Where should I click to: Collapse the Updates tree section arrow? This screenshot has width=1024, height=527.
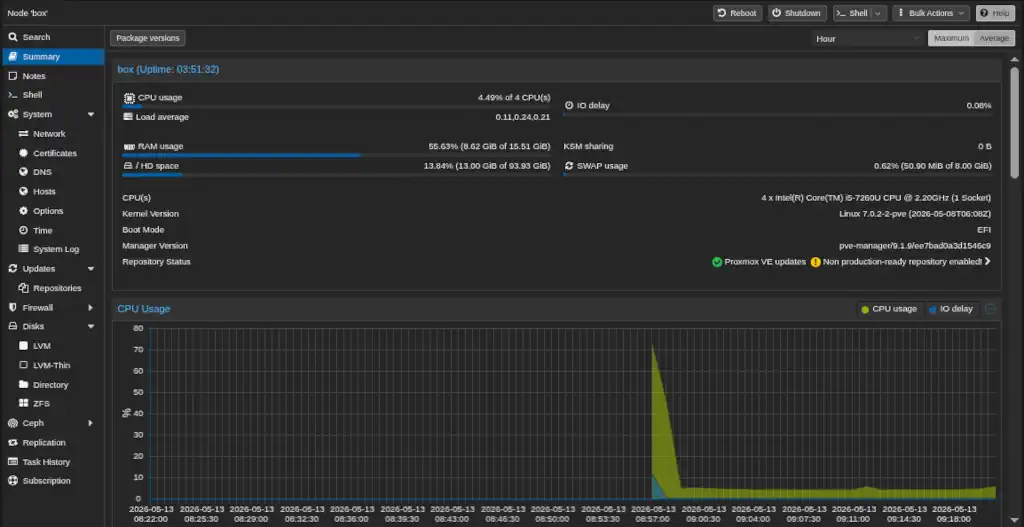(x=91, y=268)
